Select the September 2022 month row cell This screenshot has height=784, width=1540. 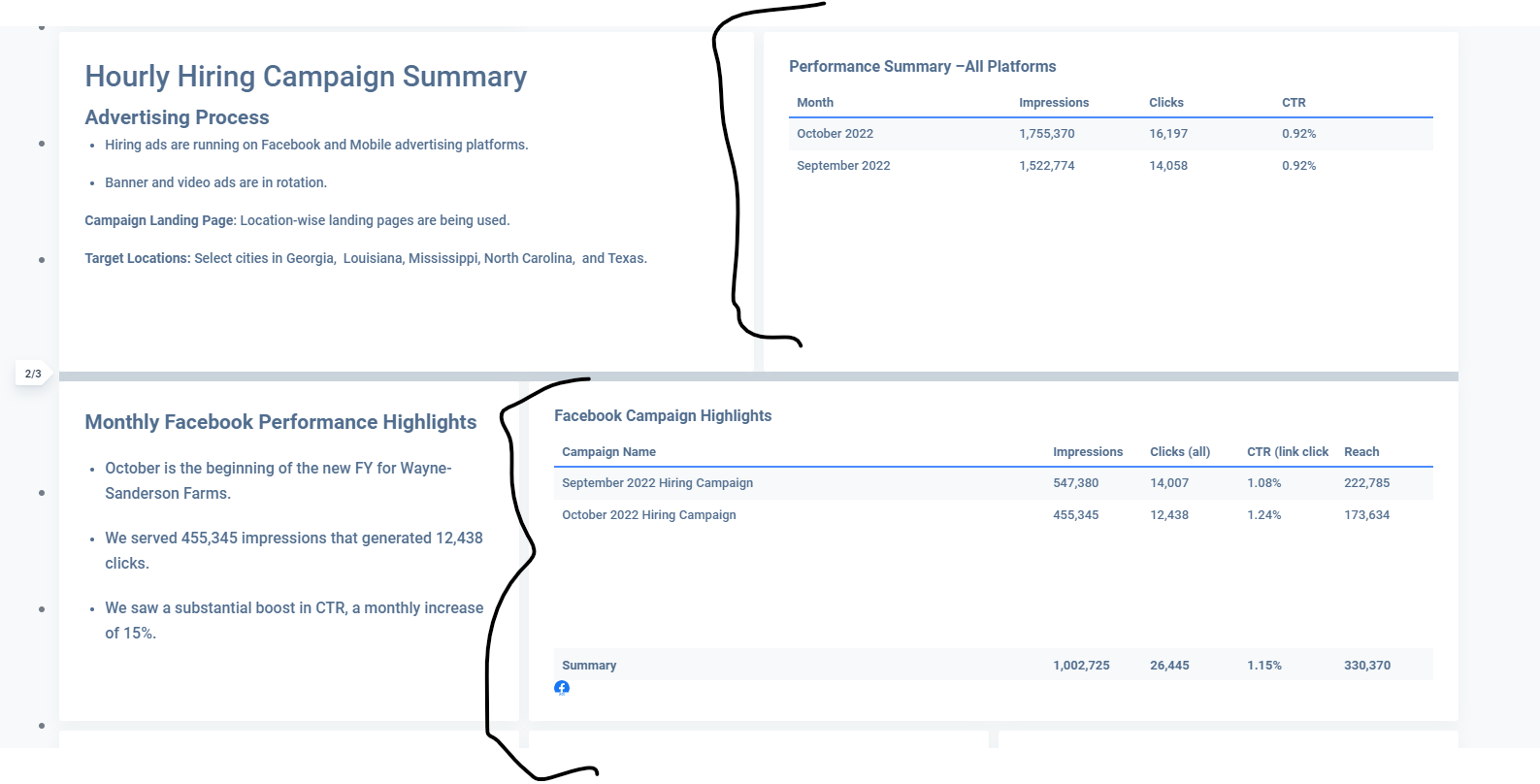pyautogui.click(x=843, y=166)
